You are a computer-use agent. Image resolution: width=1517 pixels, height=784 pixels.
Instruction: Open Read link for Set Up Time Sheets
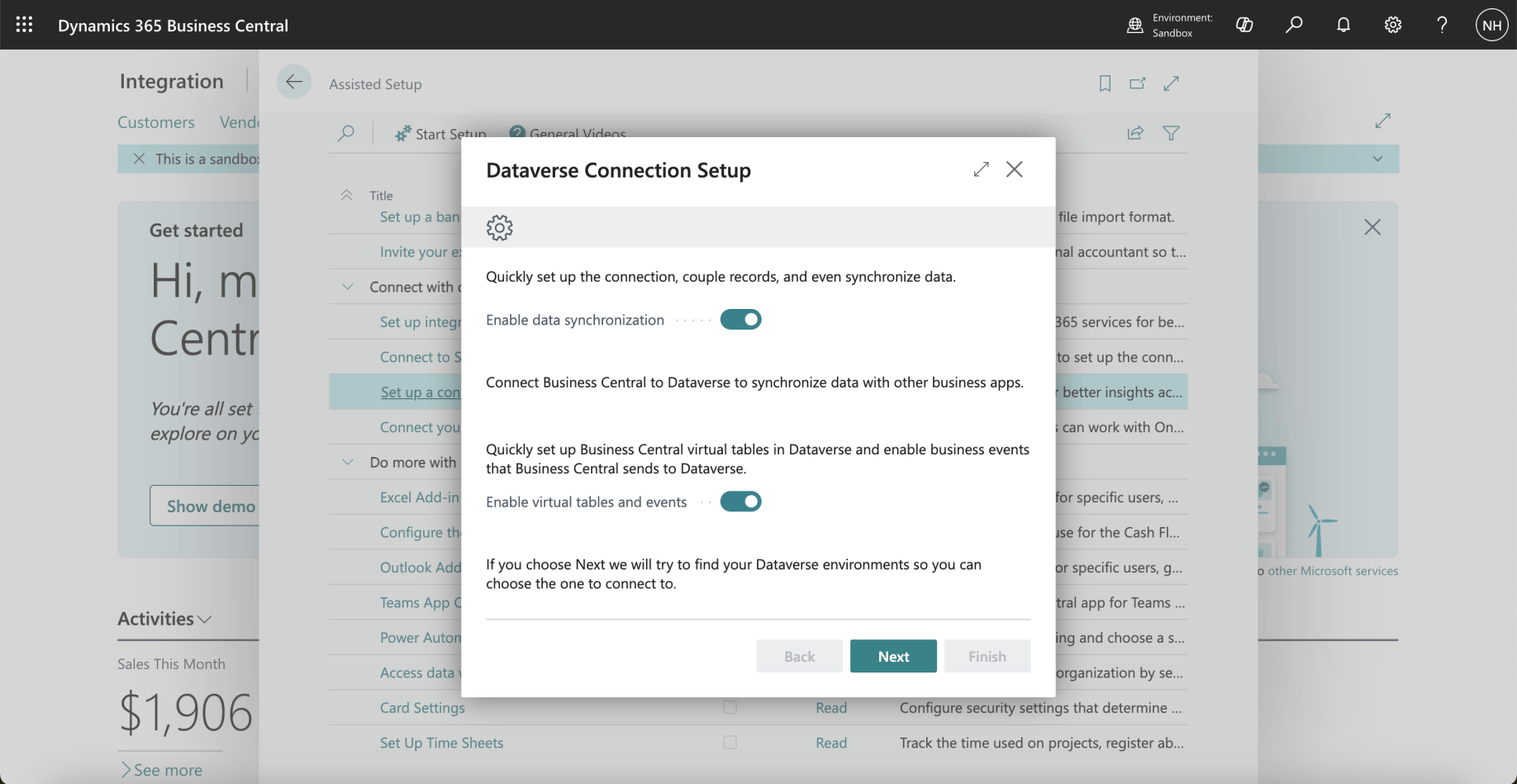point(831,743)
